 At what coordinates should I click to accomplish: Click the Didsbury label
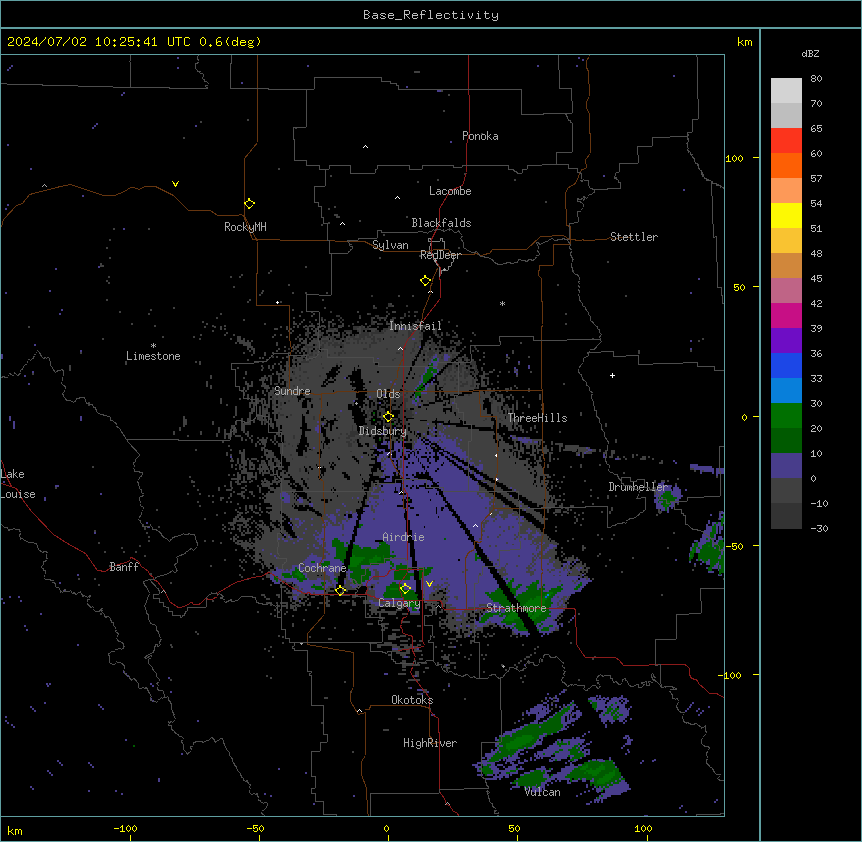pyautogui.click(x=382, y=431)
